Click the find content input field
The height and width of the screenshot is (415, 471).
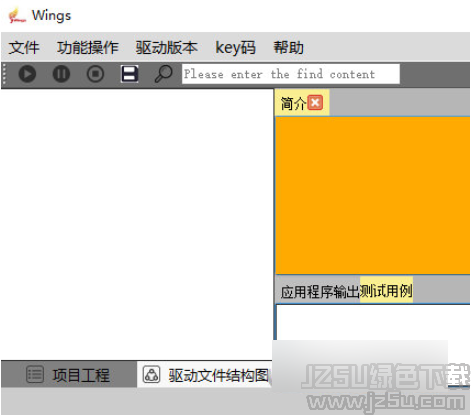click(x=291, y=74)
